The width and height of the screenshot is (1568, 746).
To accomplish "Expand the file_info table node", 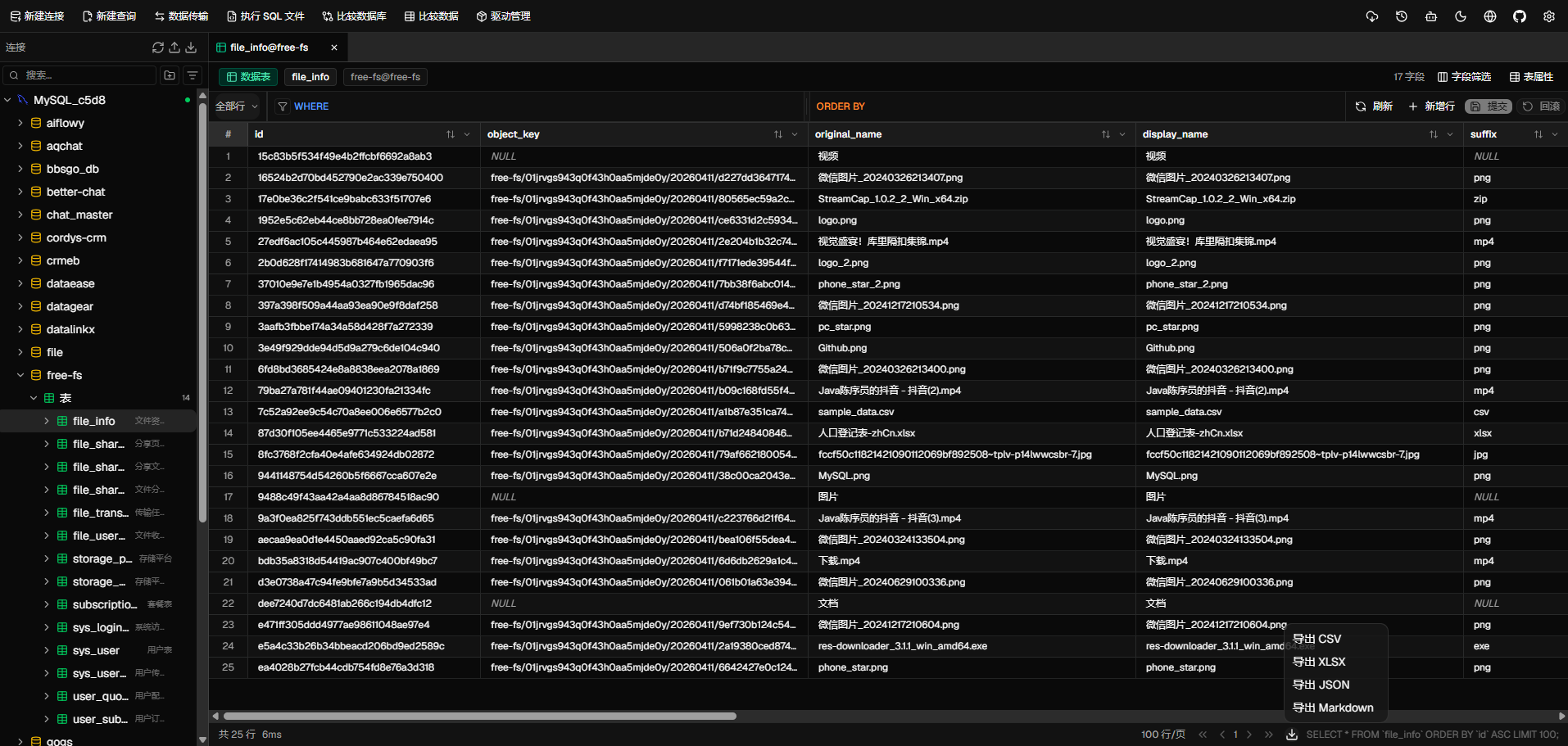I will click(47, 421).
